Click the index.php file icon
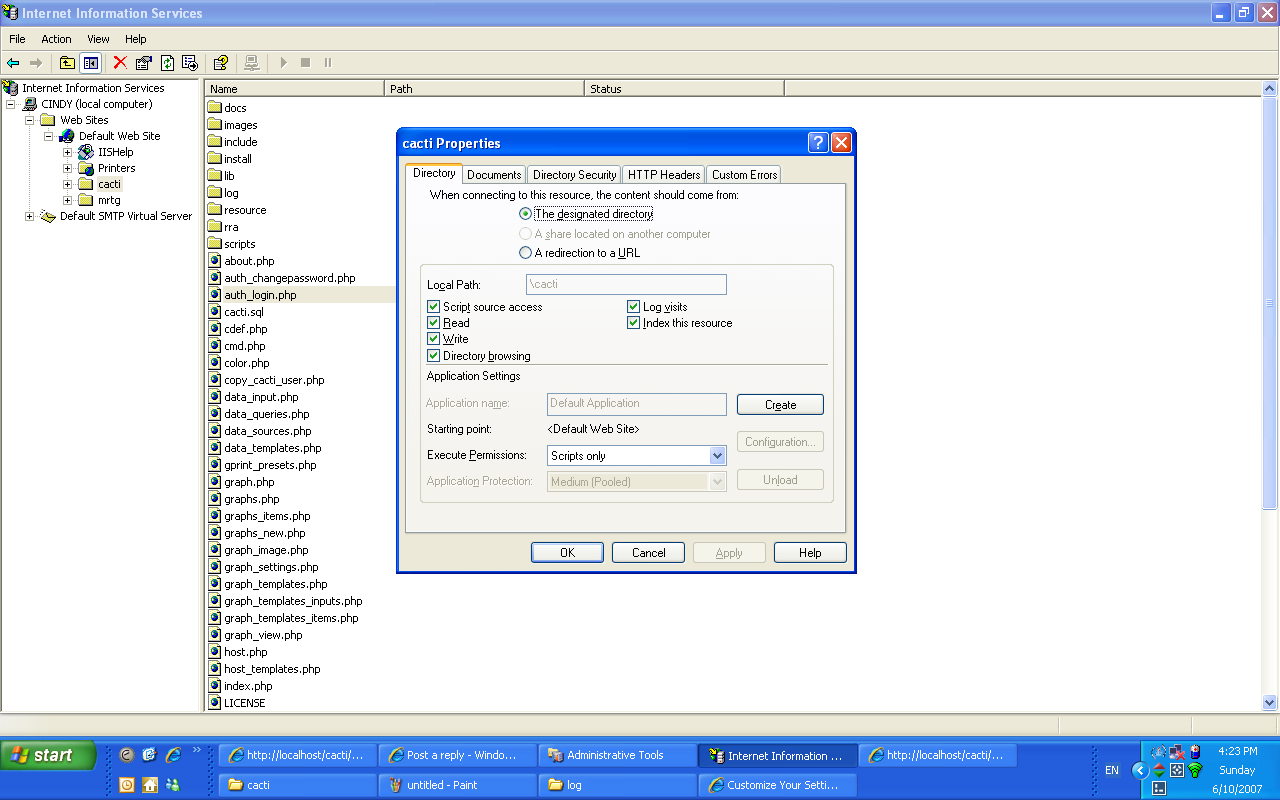This screenshot has height=800, width=1280. 214,686
